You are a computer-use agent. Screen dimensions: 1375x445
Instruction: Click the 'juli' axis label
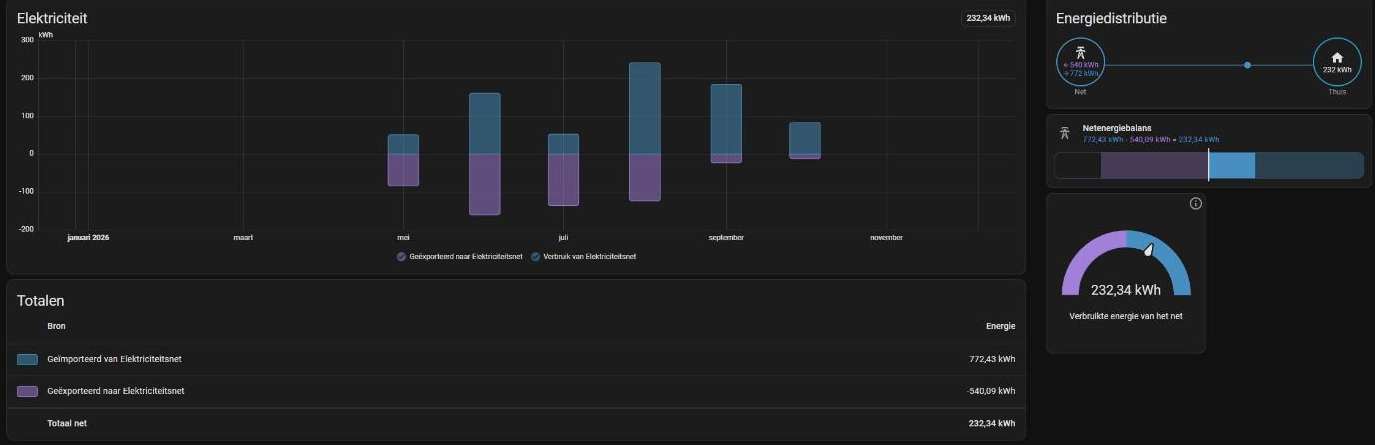click(563, 237)
